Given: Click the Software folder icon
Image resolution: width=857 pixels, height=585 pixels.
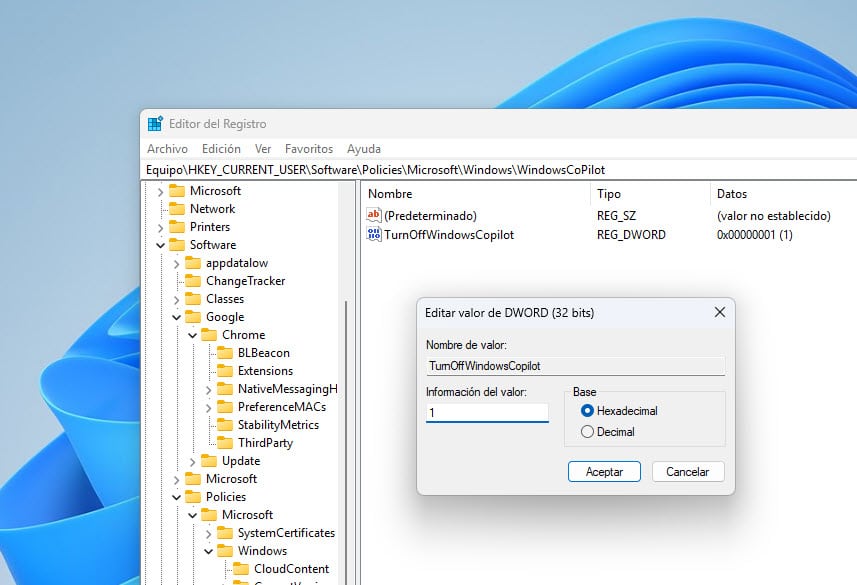Looking at the screenshot, I should point(177,244).
